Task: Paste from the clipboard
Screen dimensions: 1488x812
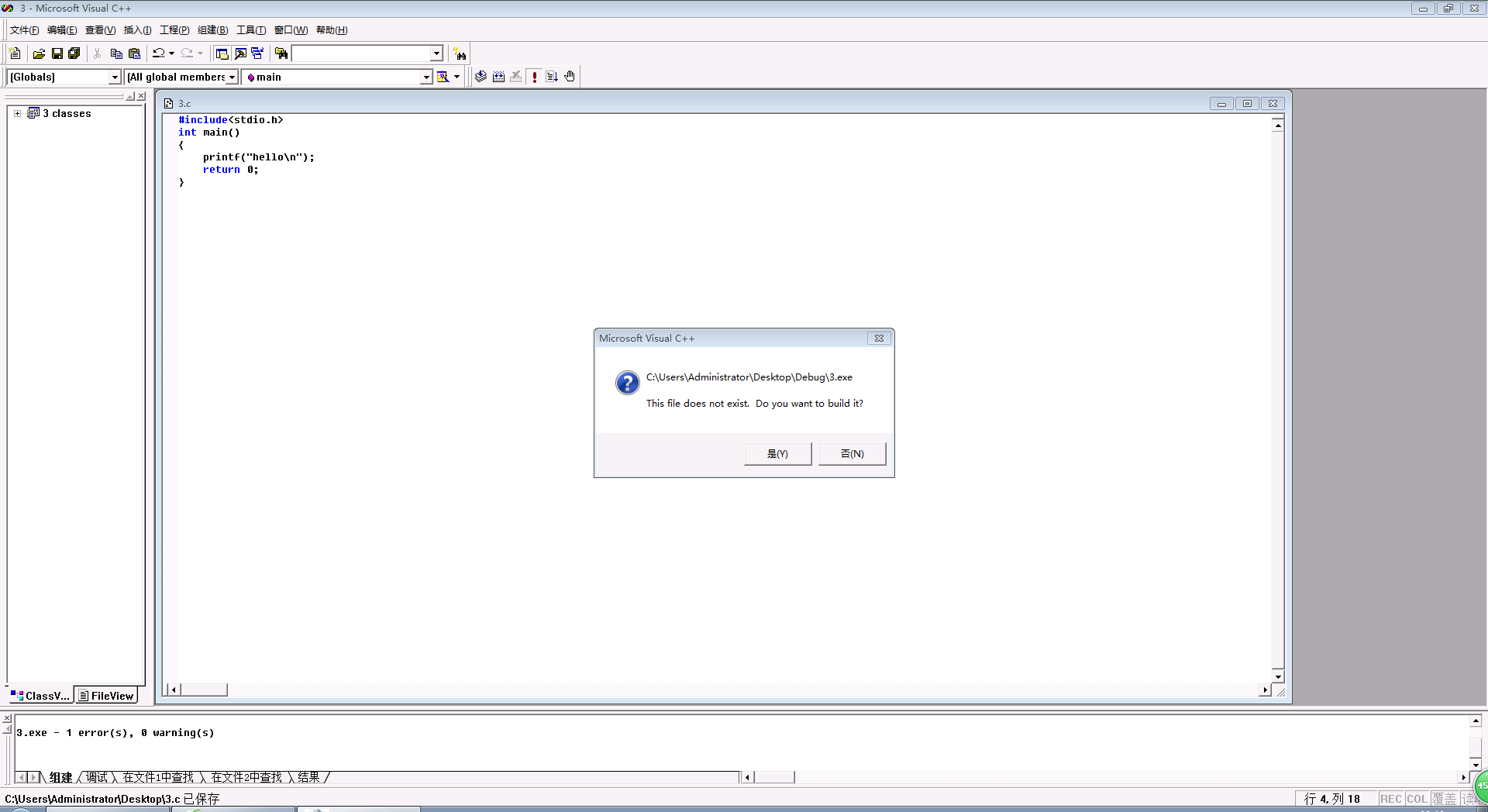Action: [x=134, y=53]
